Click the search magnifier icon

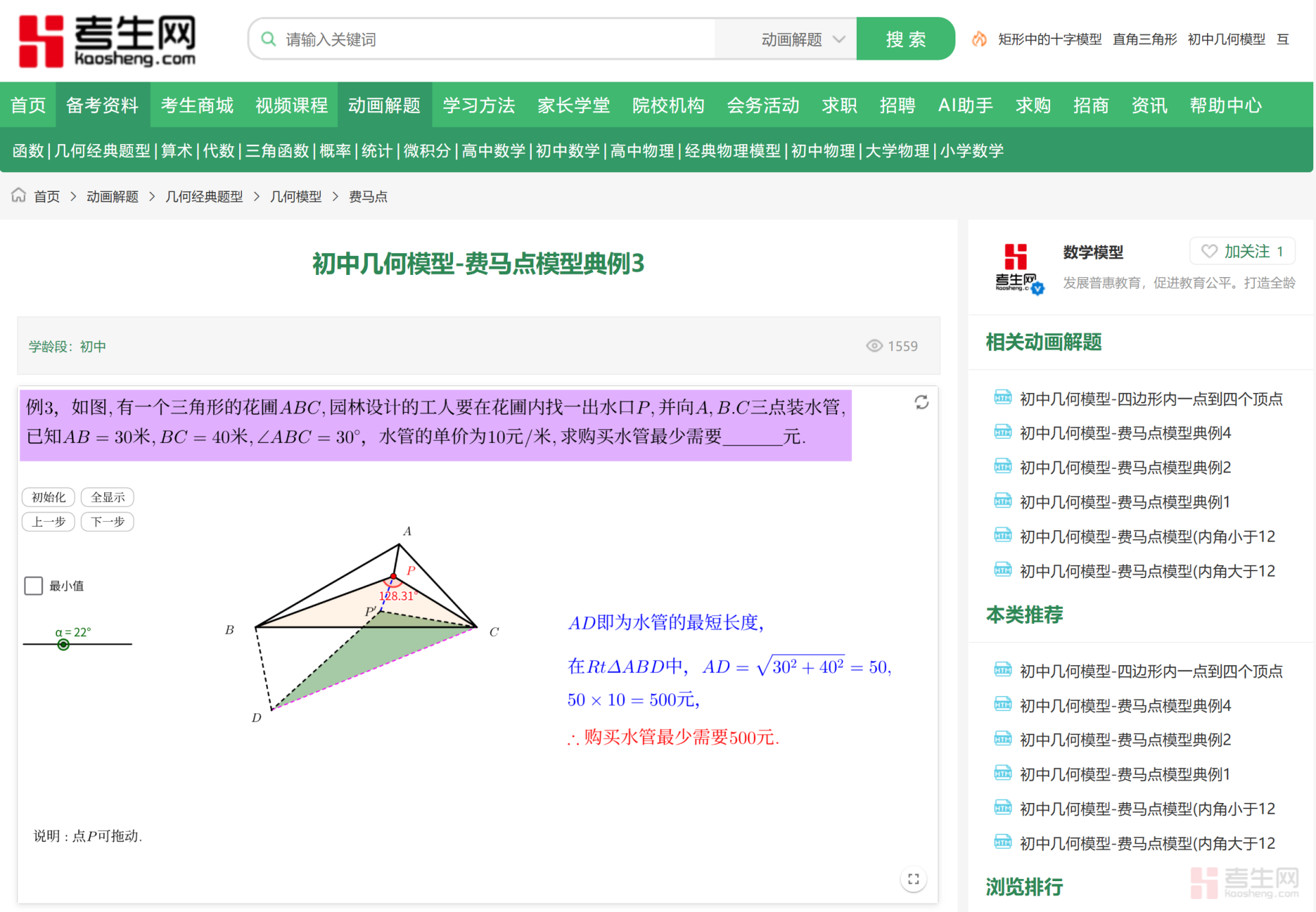pyautogui.click(x=269, y=39)
